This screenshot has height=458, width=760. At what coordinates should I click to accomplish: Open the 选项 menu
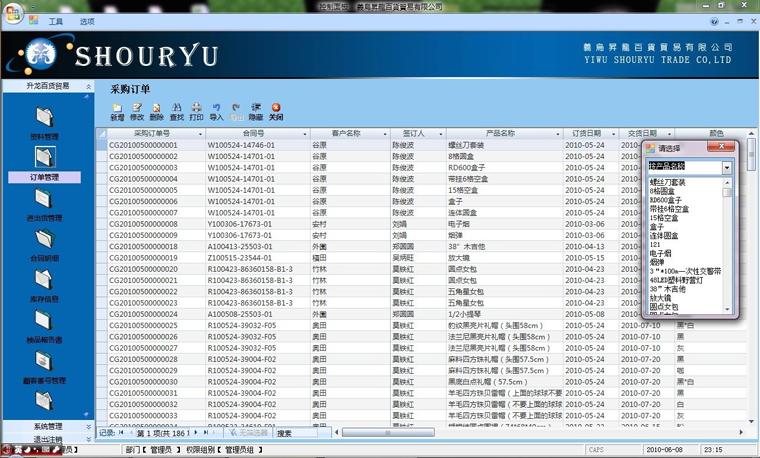tap(87, 21)
